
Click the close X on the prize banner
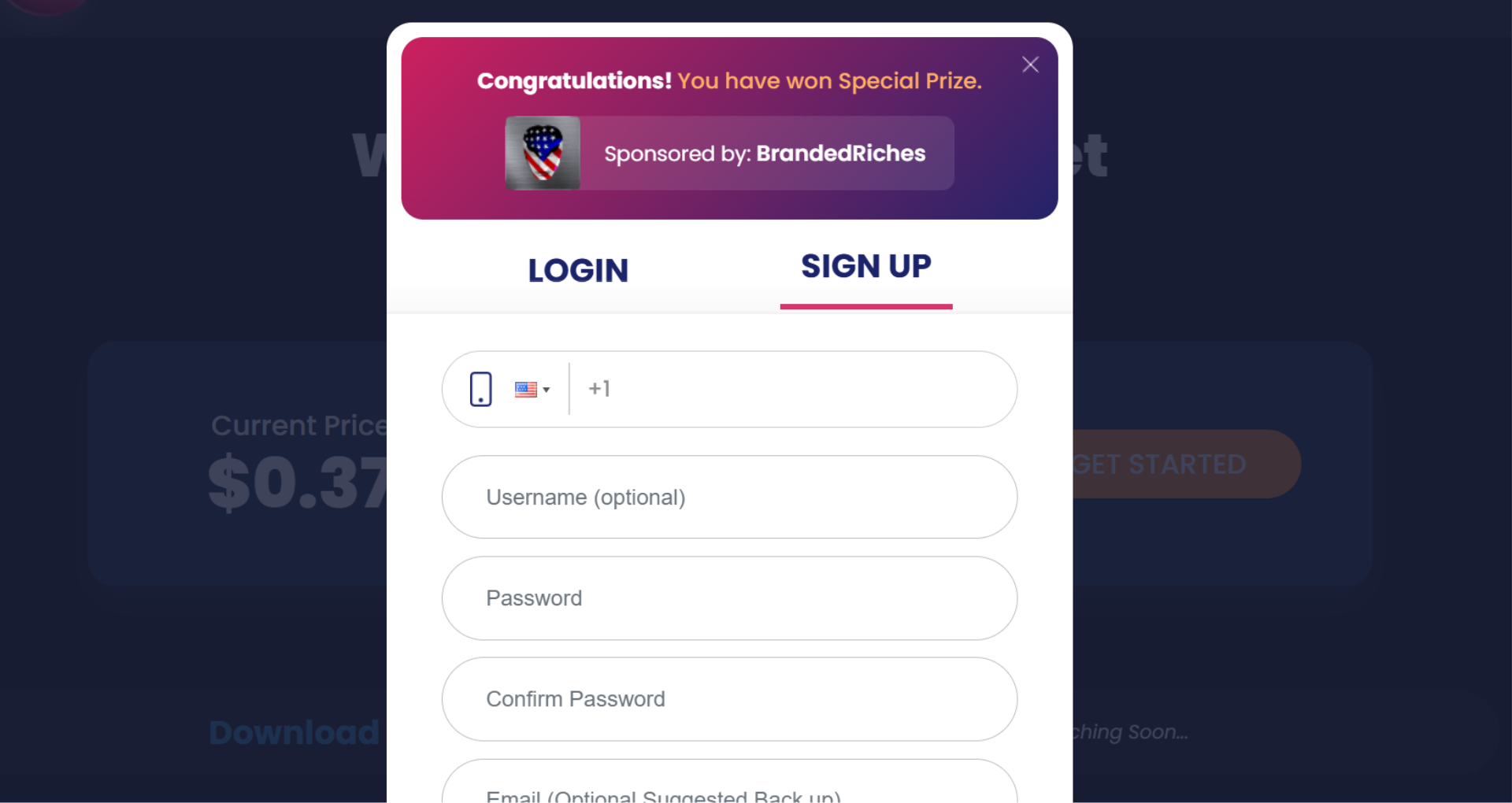point(1030,64)
